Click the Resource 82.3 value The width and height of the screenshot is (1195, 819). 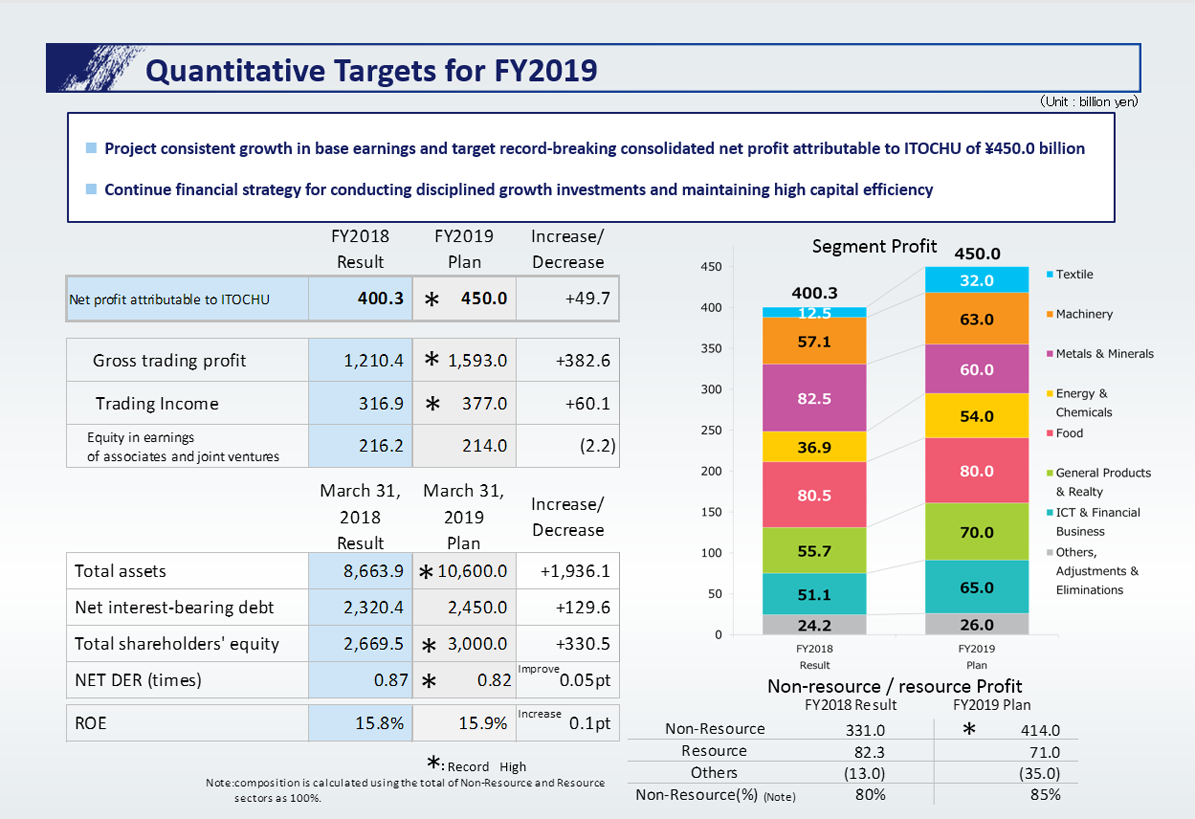[870, 752]
